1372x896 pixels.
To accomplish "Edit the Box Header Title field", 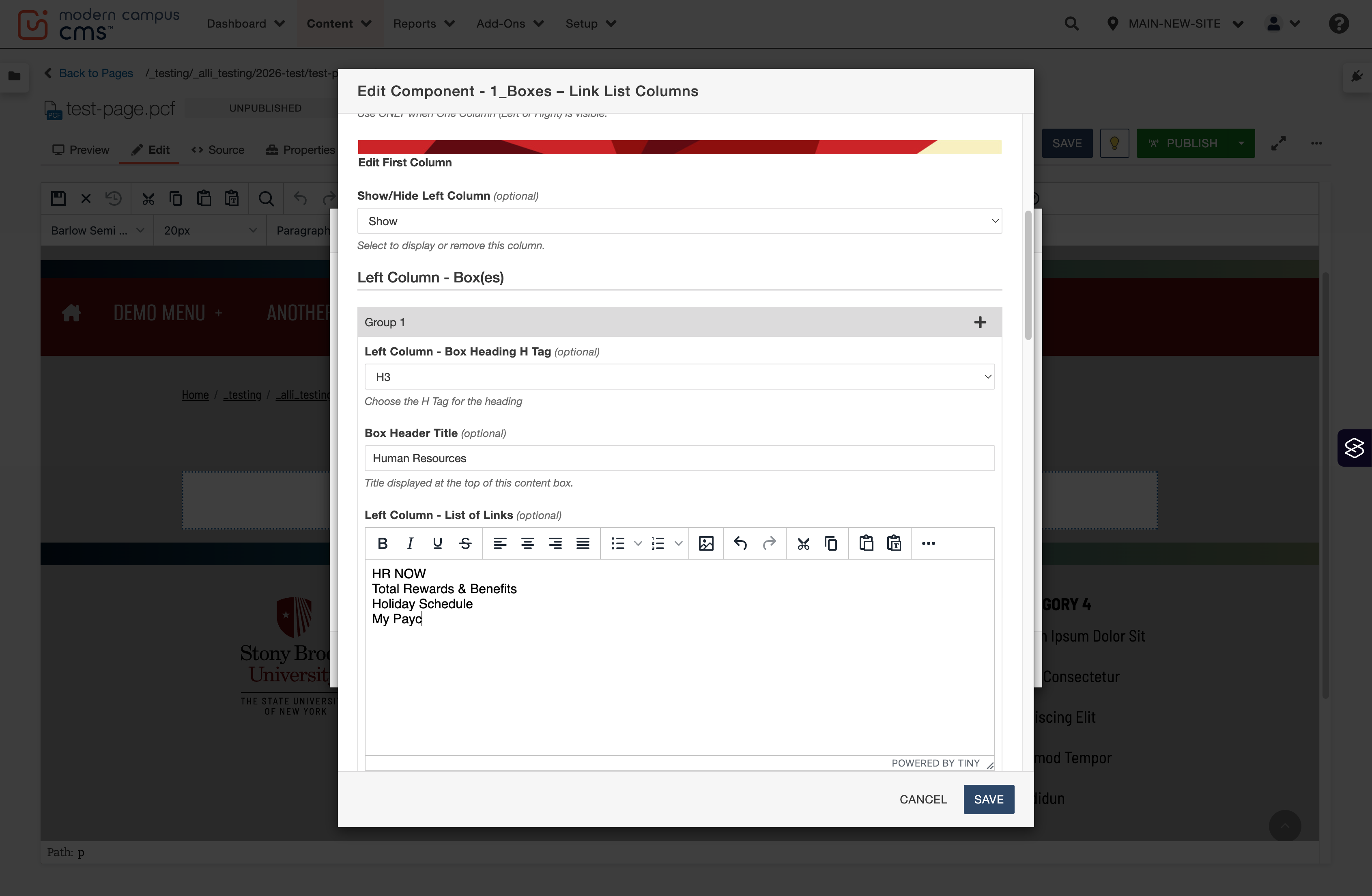I will (x=680, y=459).
